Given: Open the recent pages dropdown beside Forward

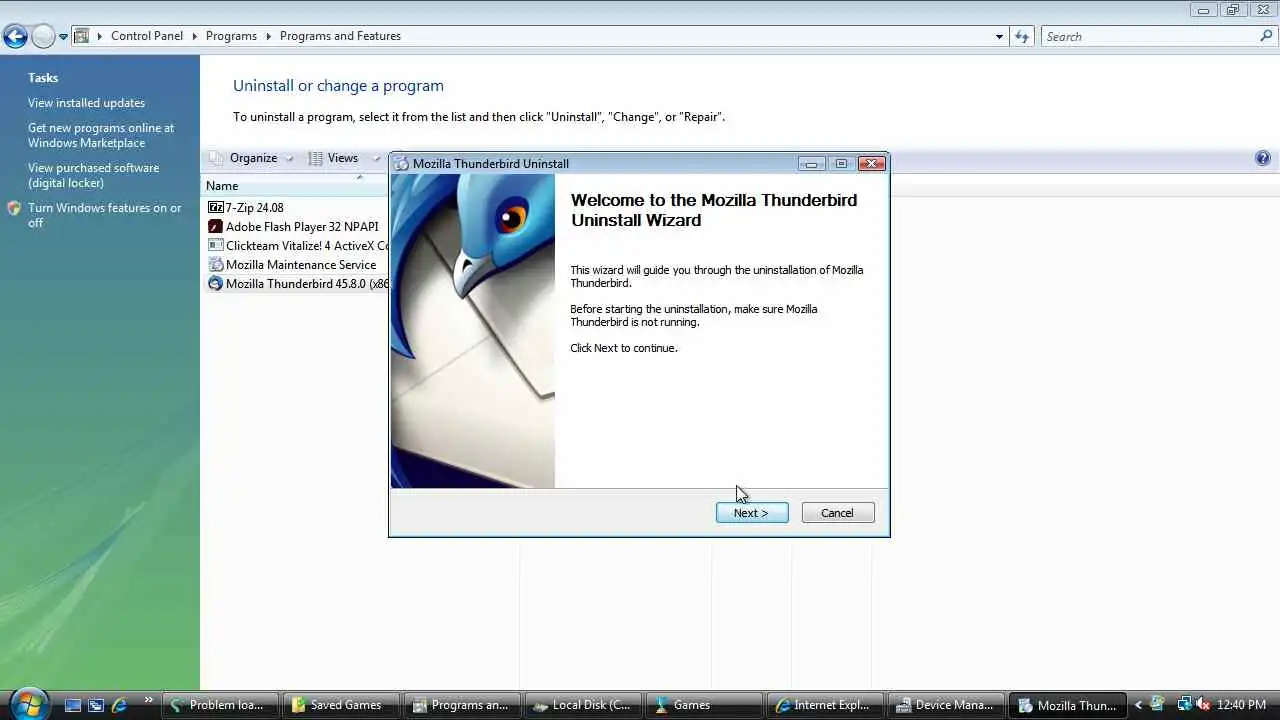Looking at the screenshot, I should tap(63, 37).
